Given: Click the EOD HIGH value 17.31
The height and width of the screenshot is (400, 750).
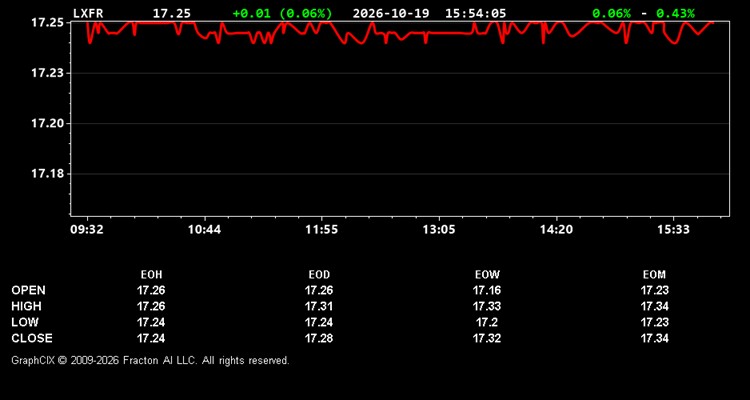Looking at the screenshot, I should [x=319, y=306].
